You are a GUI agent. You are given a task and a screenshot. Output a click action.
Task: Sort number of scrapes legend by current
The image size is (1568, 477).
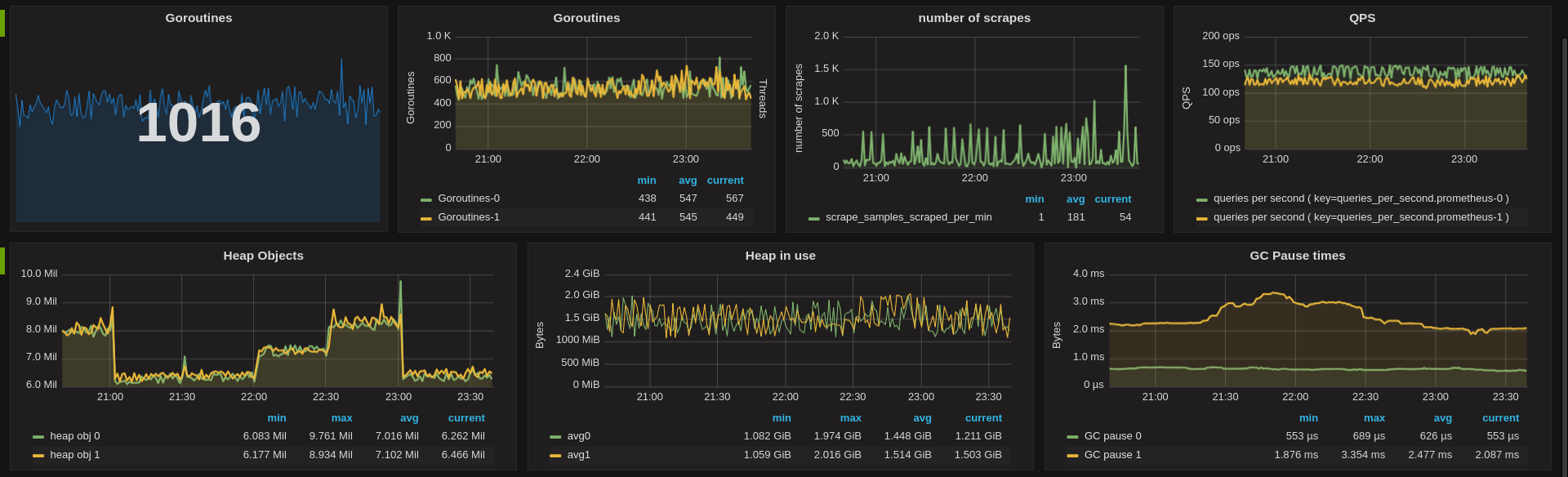click(x=1113, y=199)
